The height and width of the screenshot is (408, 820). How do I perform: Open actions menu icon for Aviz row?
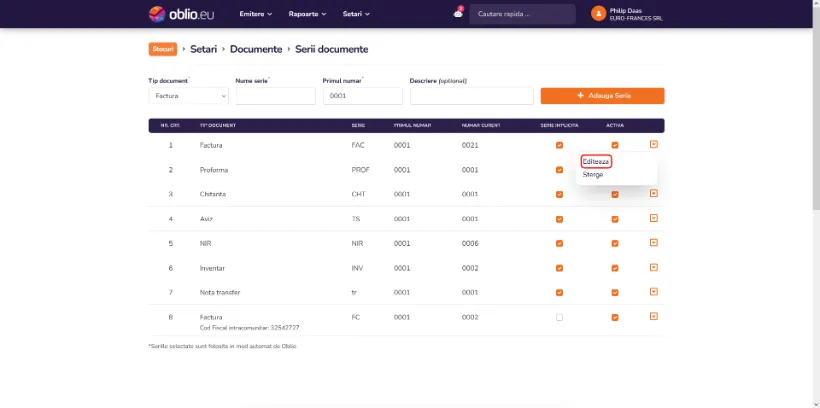(x=654, y=218)
